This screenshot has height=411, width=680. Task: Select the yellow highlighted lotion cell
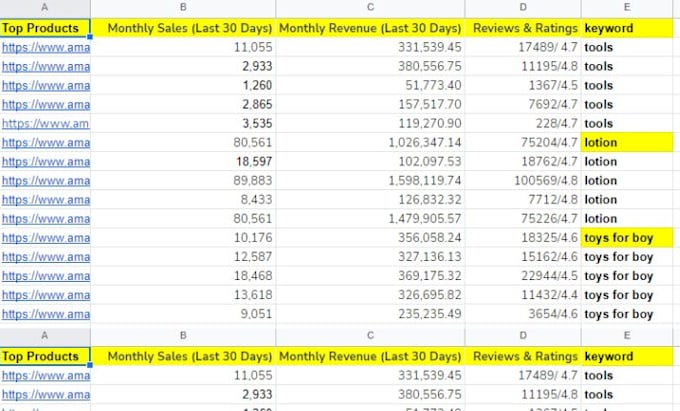pos(627,143)
